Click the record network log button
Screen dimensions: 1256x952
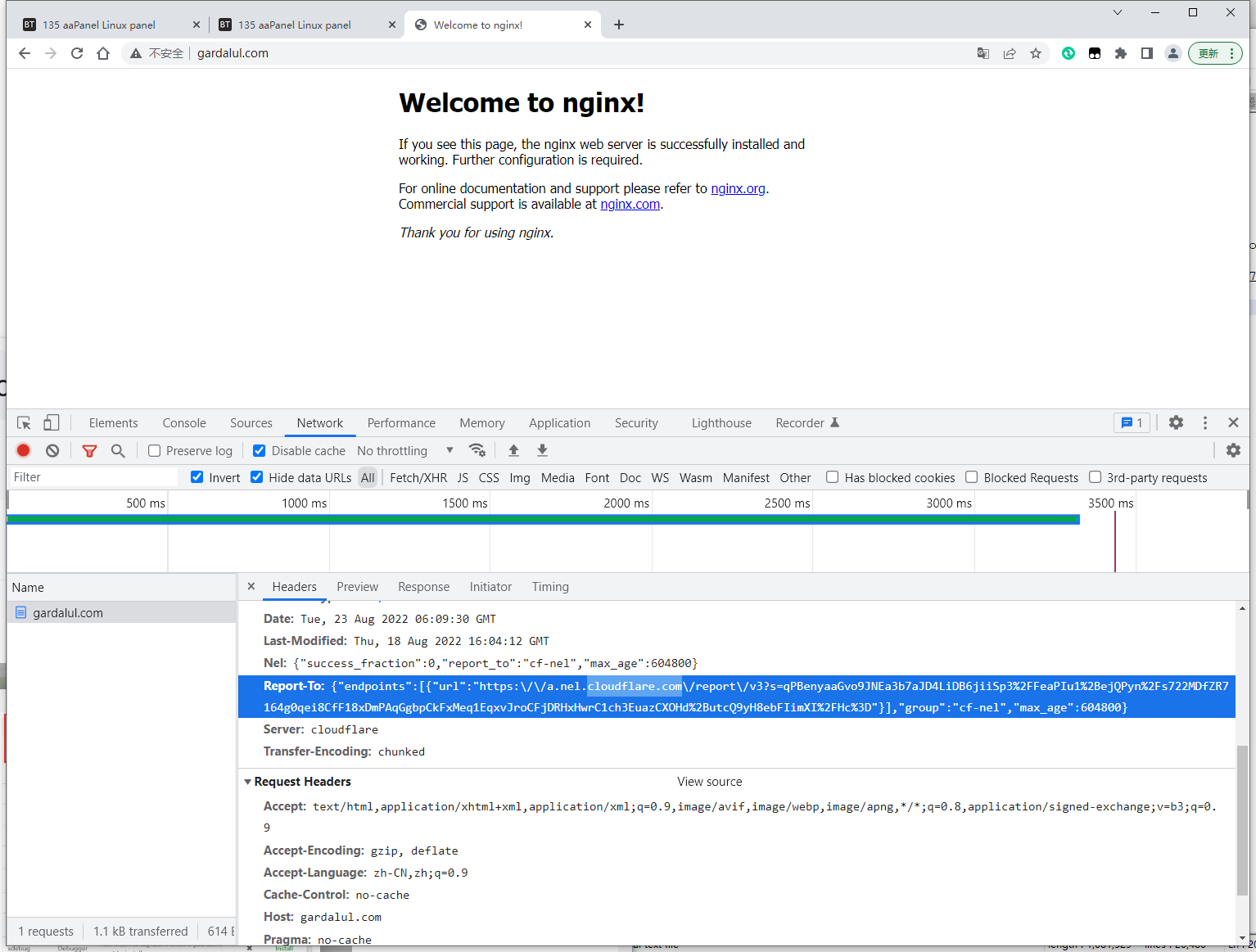tap(24, 450)
